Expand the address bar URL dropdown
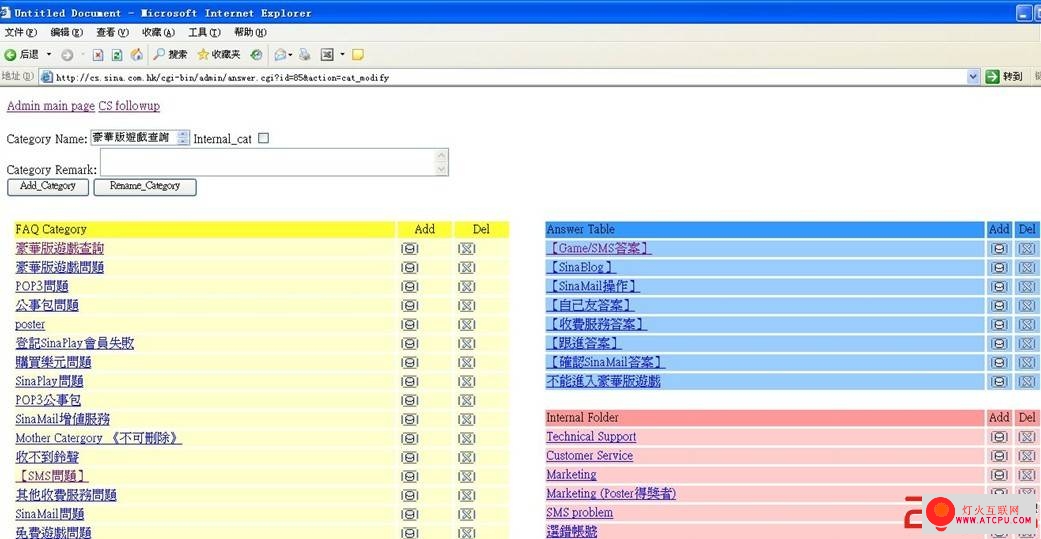 coord(973,77)
